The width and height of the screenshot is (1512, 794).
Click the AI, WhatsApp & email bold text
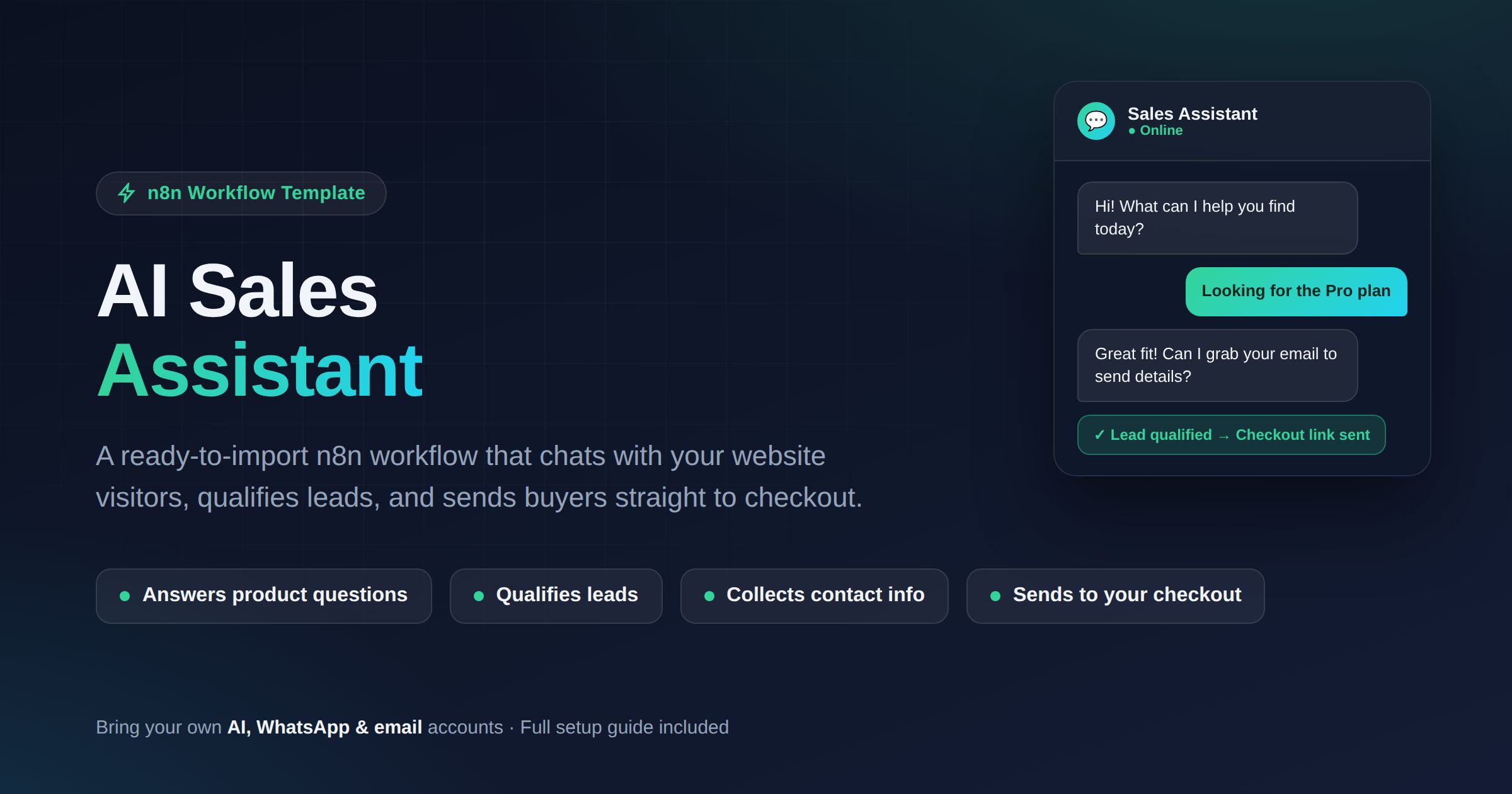point(324,727)
